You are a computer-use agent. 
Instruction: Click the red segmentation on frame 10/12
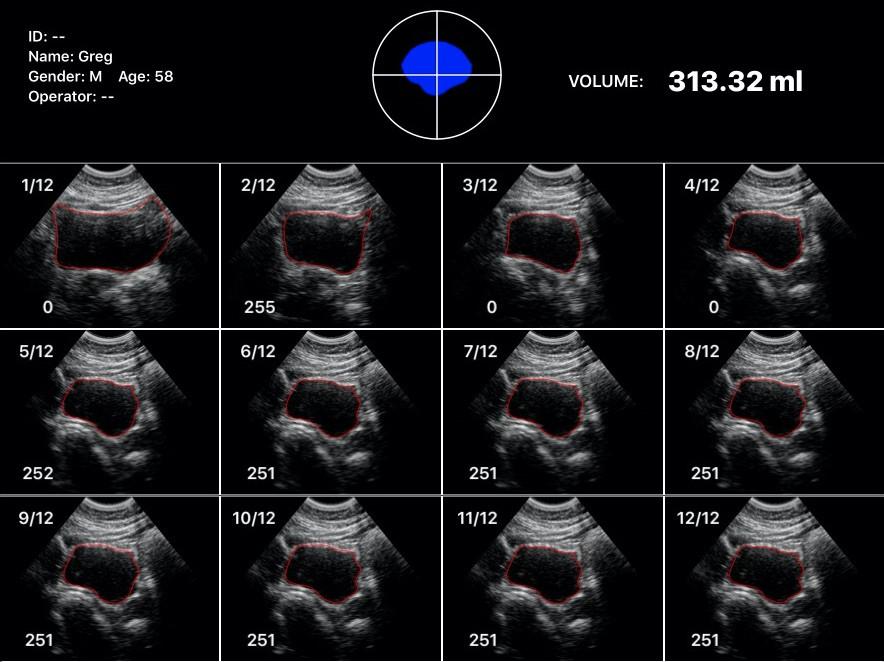(x=320, y=545)
